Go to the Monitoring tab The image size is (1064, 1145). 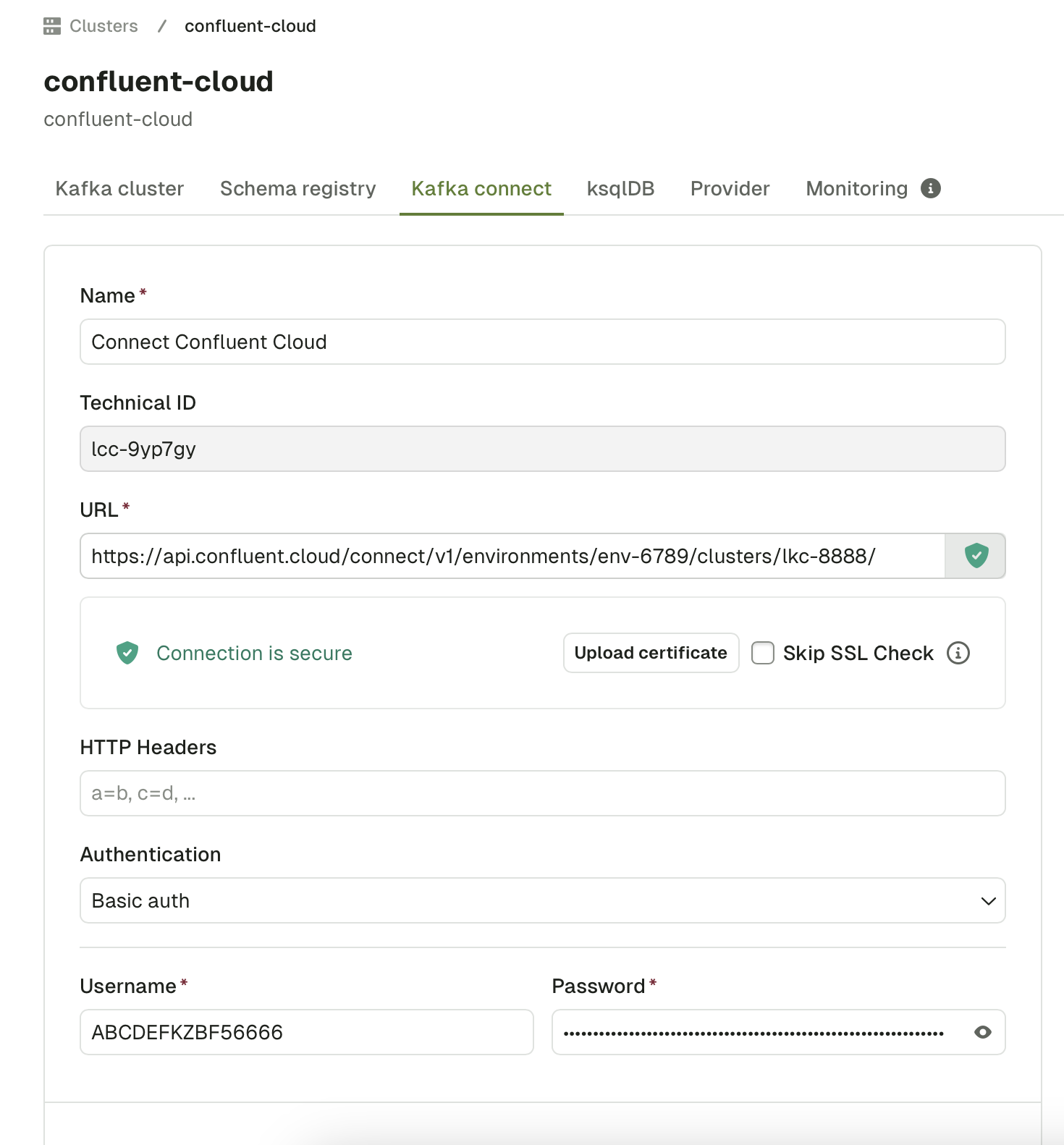[x=856, y=189]
